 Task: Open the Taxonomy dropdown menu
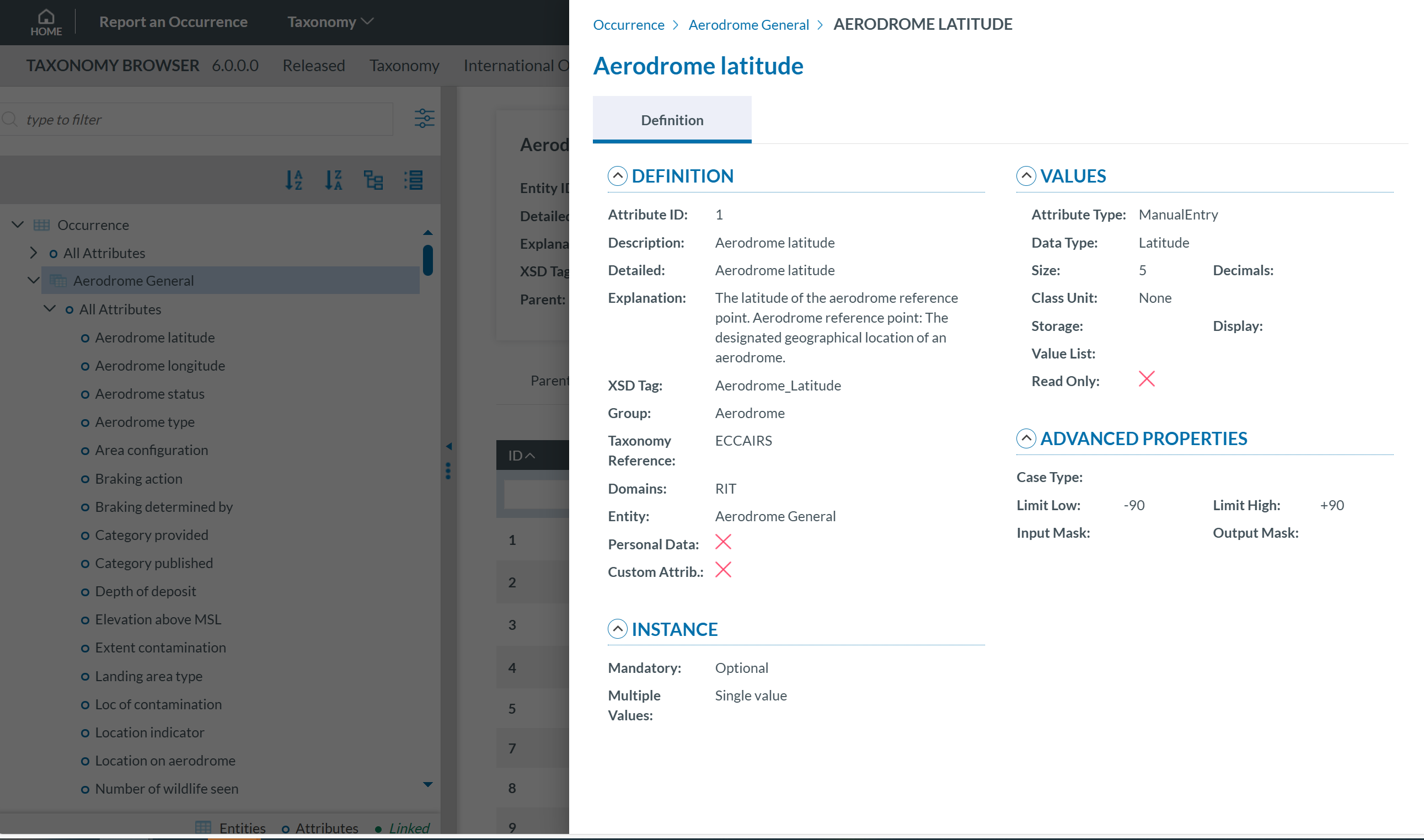pyautogui.click(x=330, y=22)
